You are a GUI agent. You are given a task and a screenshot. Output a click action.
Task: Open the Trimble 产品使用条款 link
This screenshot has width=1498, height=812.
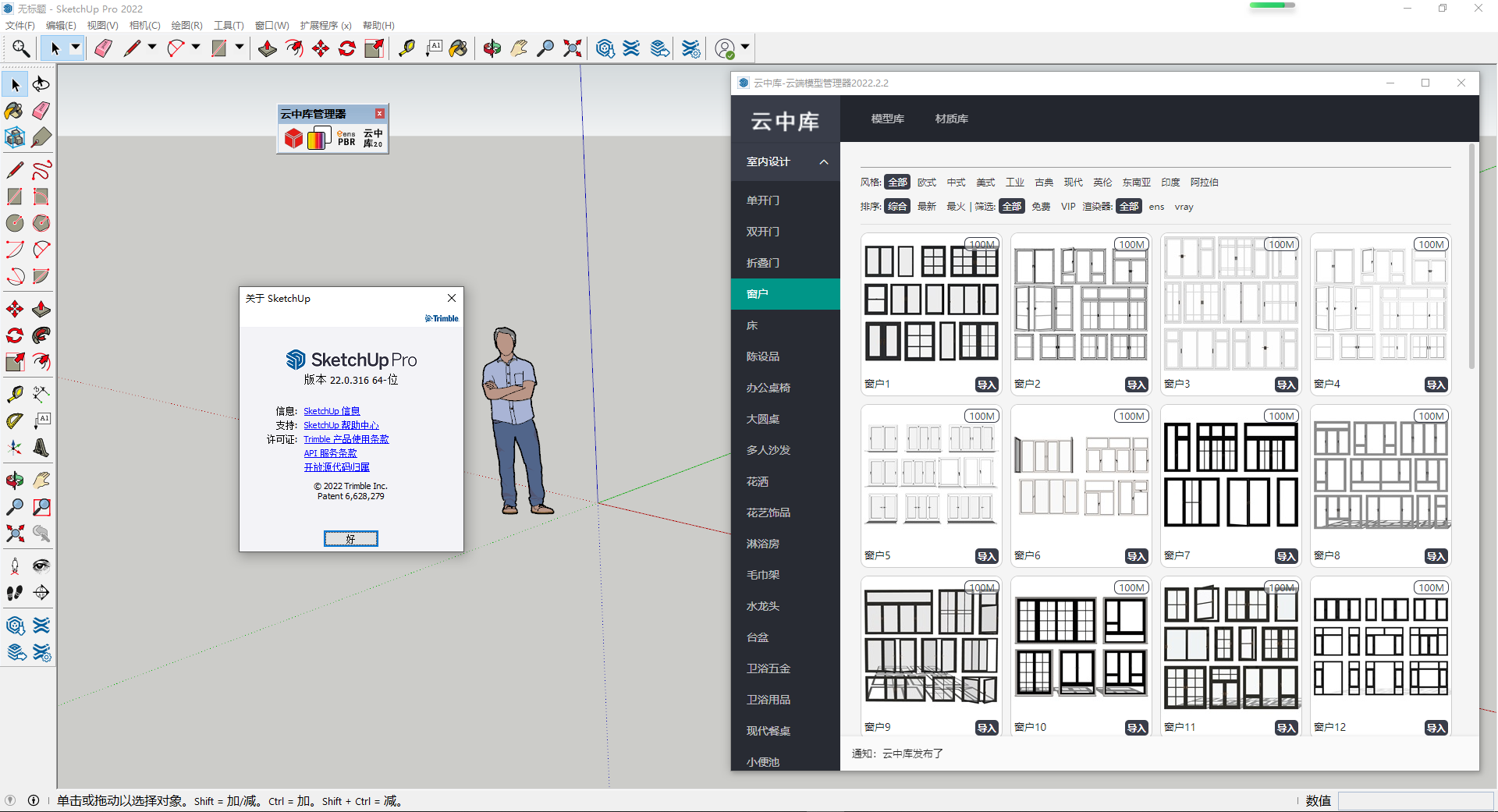tap(346, 439)
